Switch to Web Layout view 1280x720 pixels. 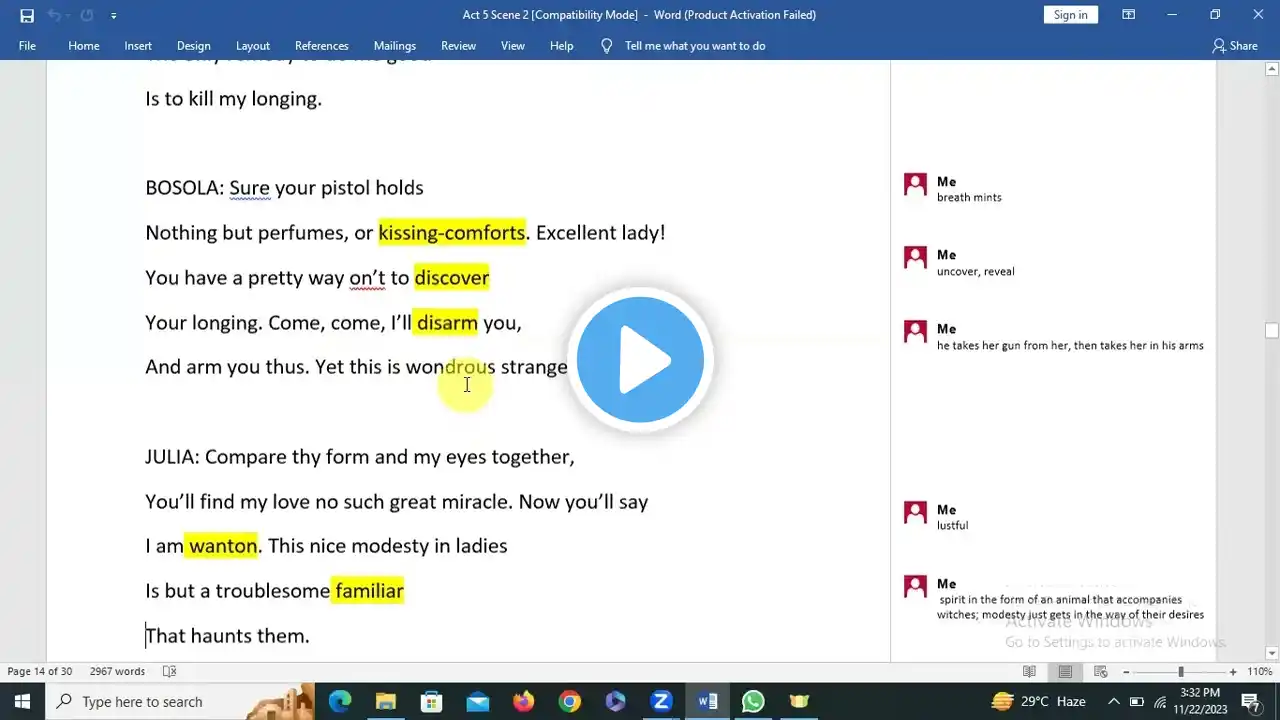1101,672
